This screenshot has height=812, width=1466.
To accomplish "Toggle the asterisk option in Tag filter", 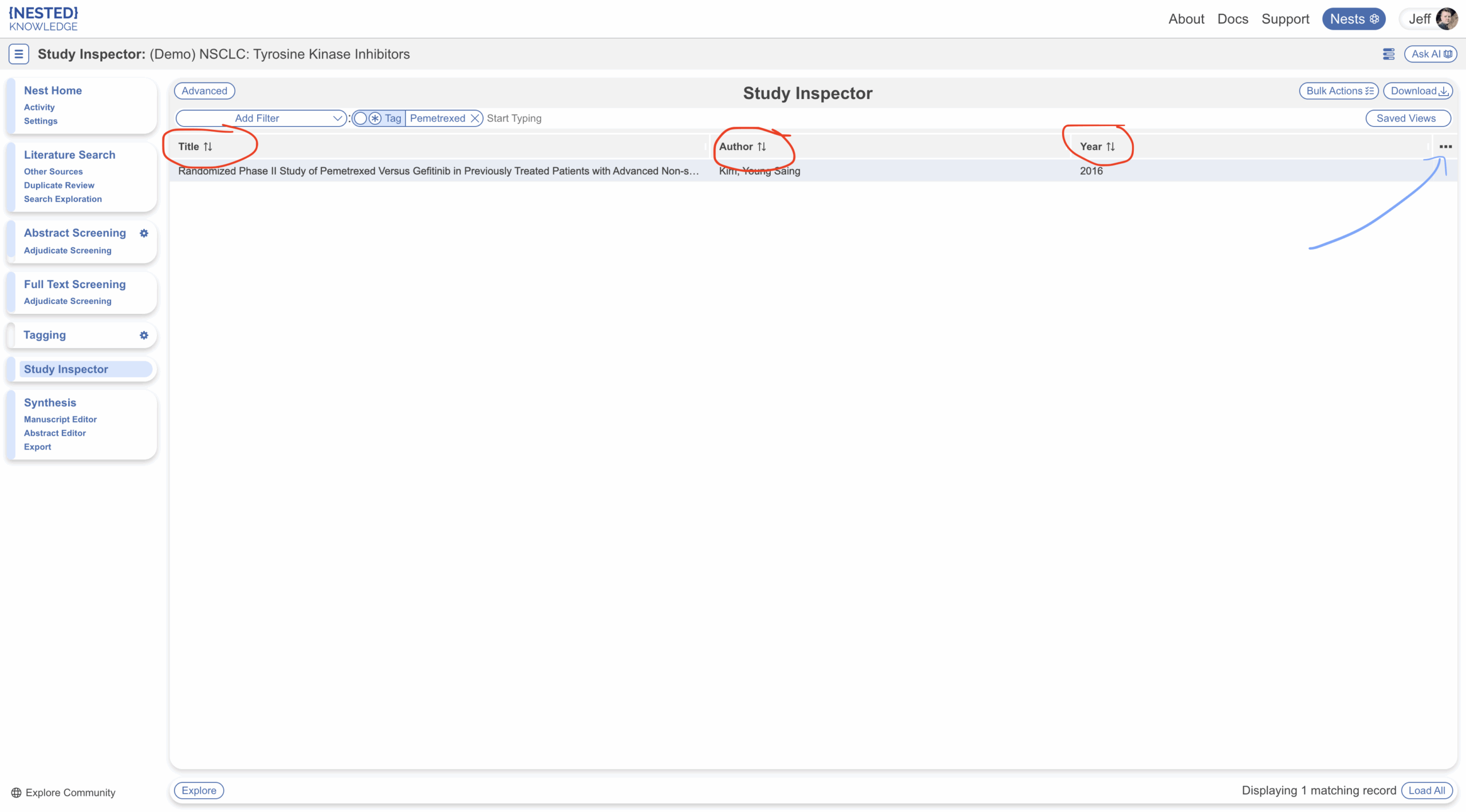I will [375, 118].
